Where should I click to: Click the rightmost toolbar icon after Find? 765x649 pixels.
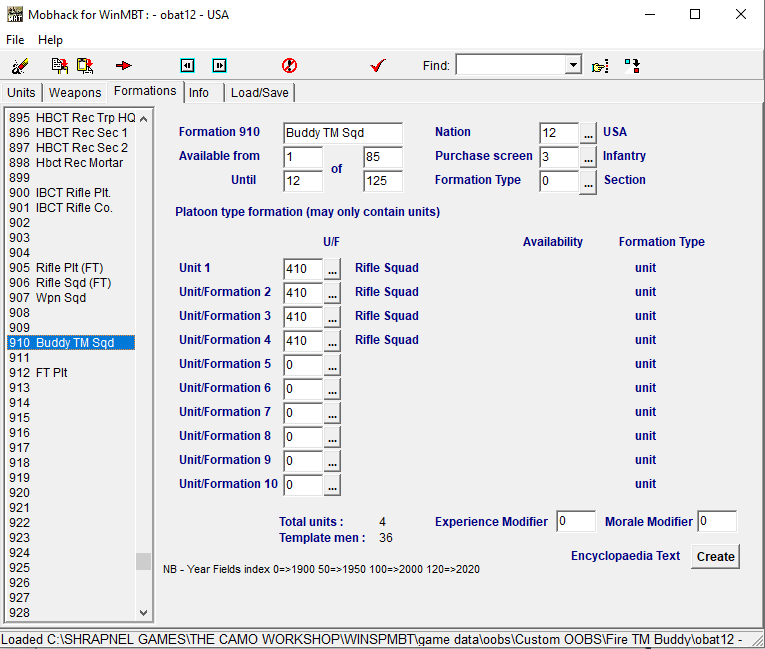point(632,66)
